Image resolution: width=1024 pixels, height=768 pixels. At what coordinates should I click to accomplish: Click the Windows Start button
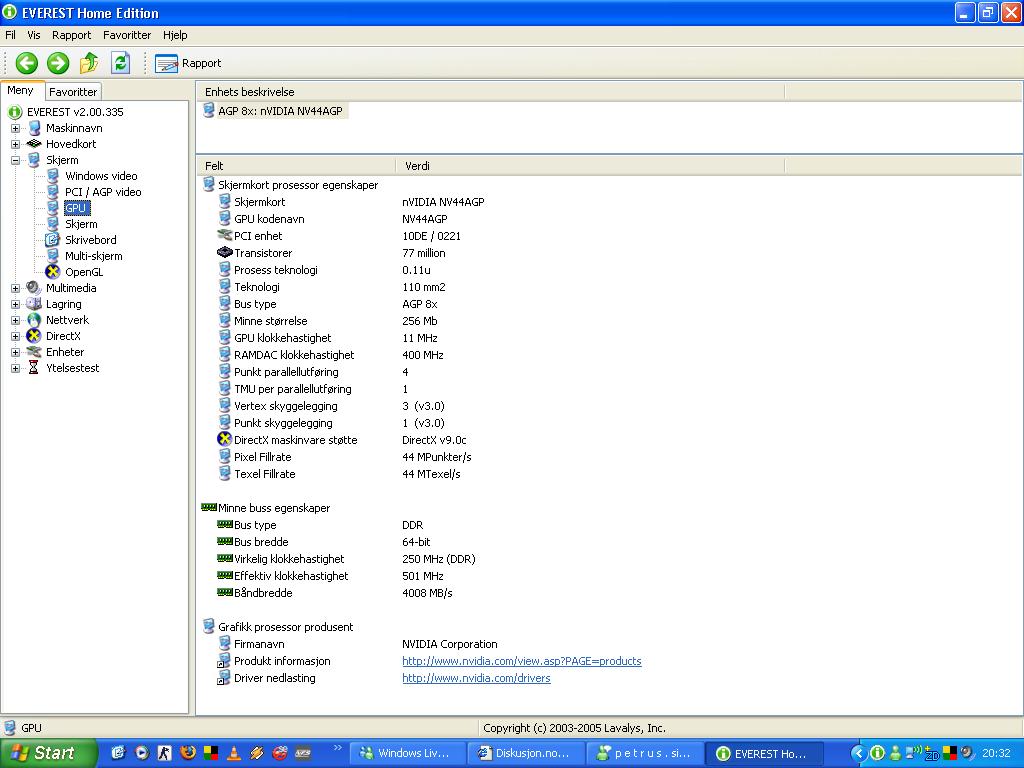tap(48, 753)
